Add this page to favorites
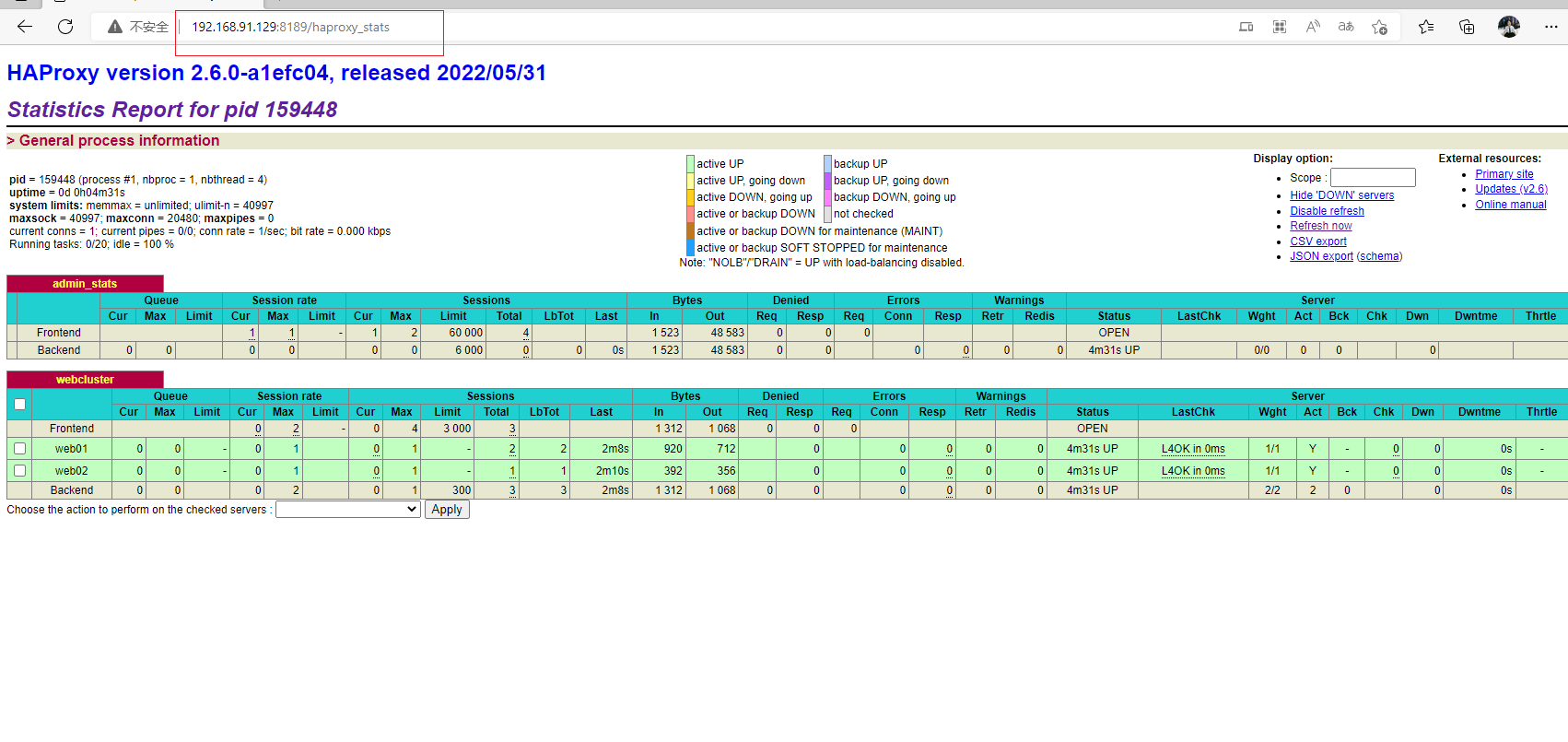The height and width of the screenshot is (742, 1568). coord(1379,27)
